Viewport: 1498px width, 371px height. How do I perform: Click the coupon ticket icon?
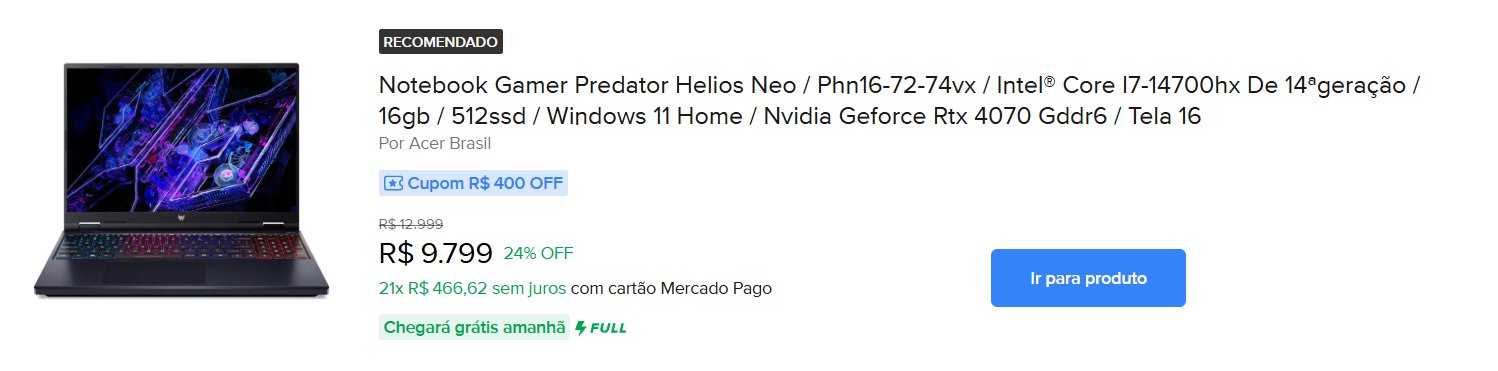click(394, 184)
